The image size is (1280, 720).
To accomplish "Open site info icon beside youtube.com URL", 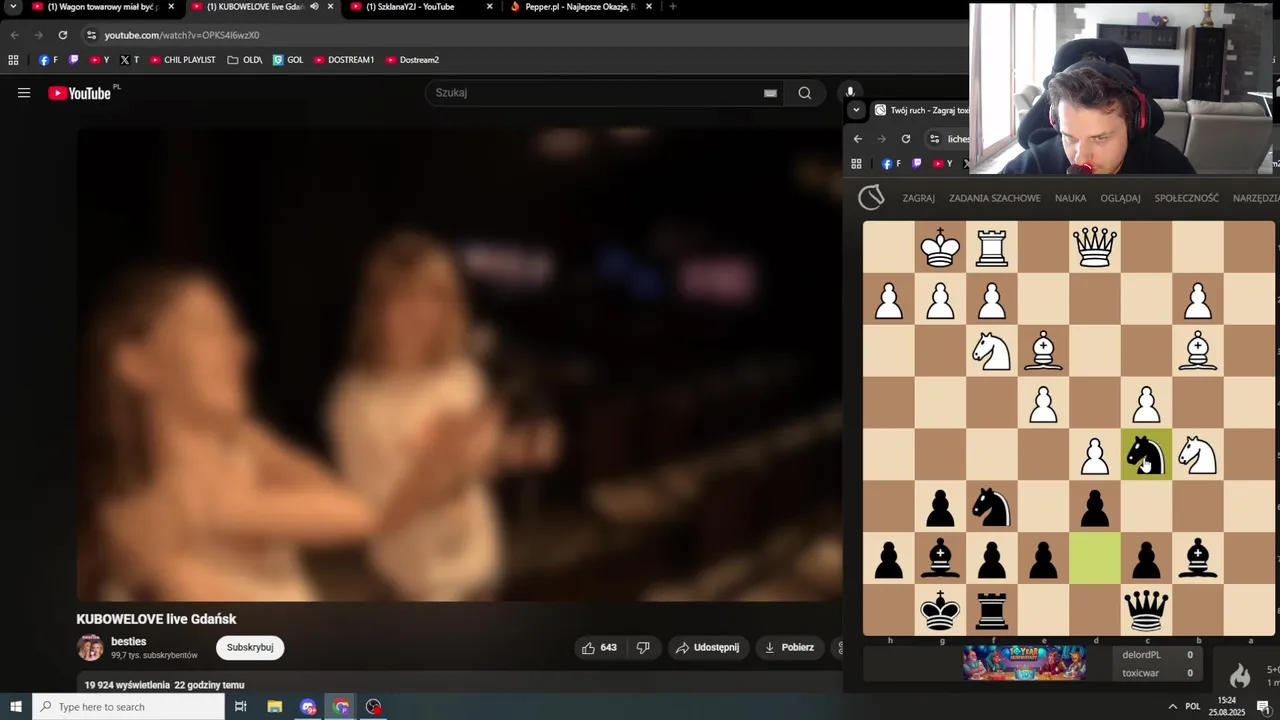I will coord(91,35).
